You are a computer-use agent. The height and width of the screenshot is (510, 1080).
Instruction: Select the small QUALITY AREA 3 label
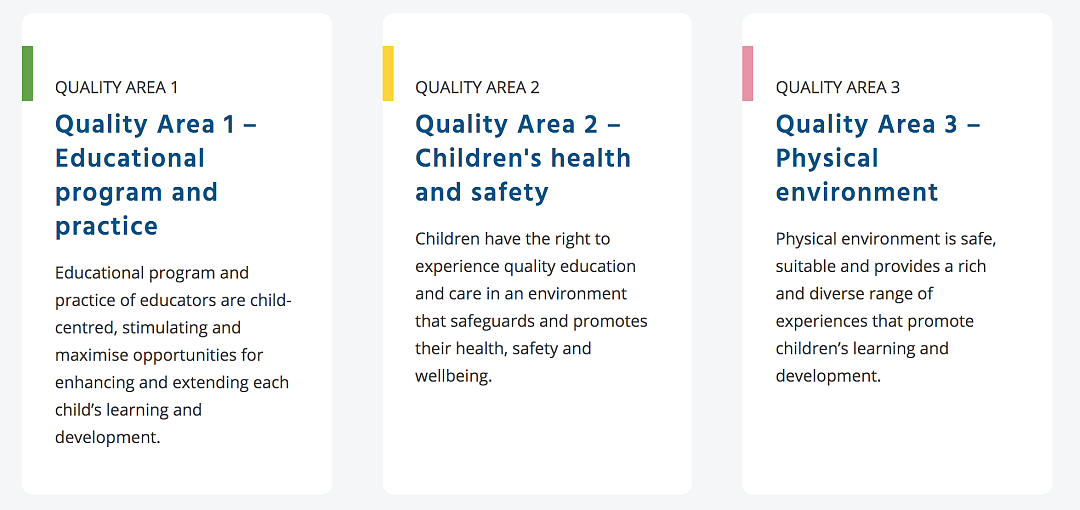838,88
